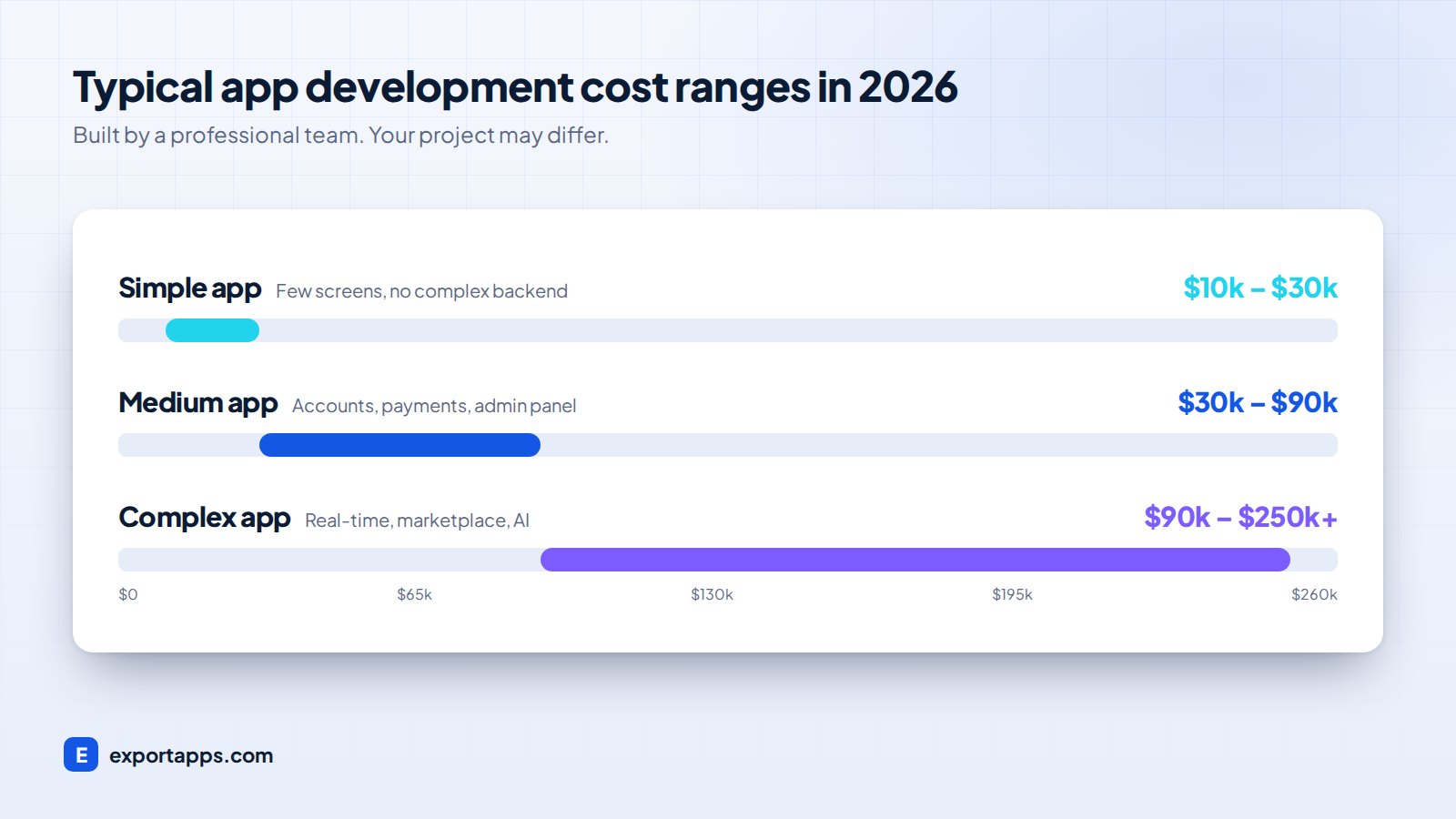Image resolution: width=1456 pixels, height=819 pixels.
Task: Select the 'Simple app' heading
Action: tap(190, 288)
